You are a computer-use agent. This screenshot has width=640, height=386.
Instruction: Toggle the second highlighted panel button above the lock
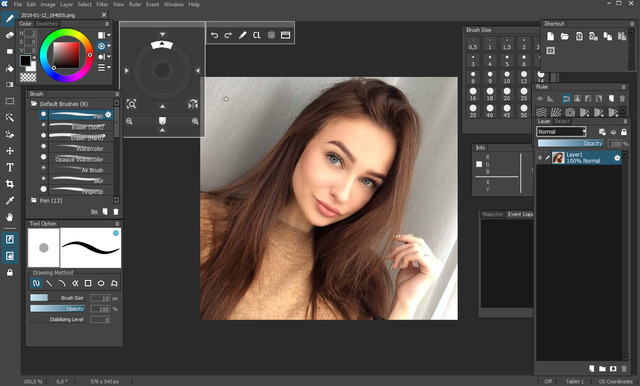click(x=9, y=256)
